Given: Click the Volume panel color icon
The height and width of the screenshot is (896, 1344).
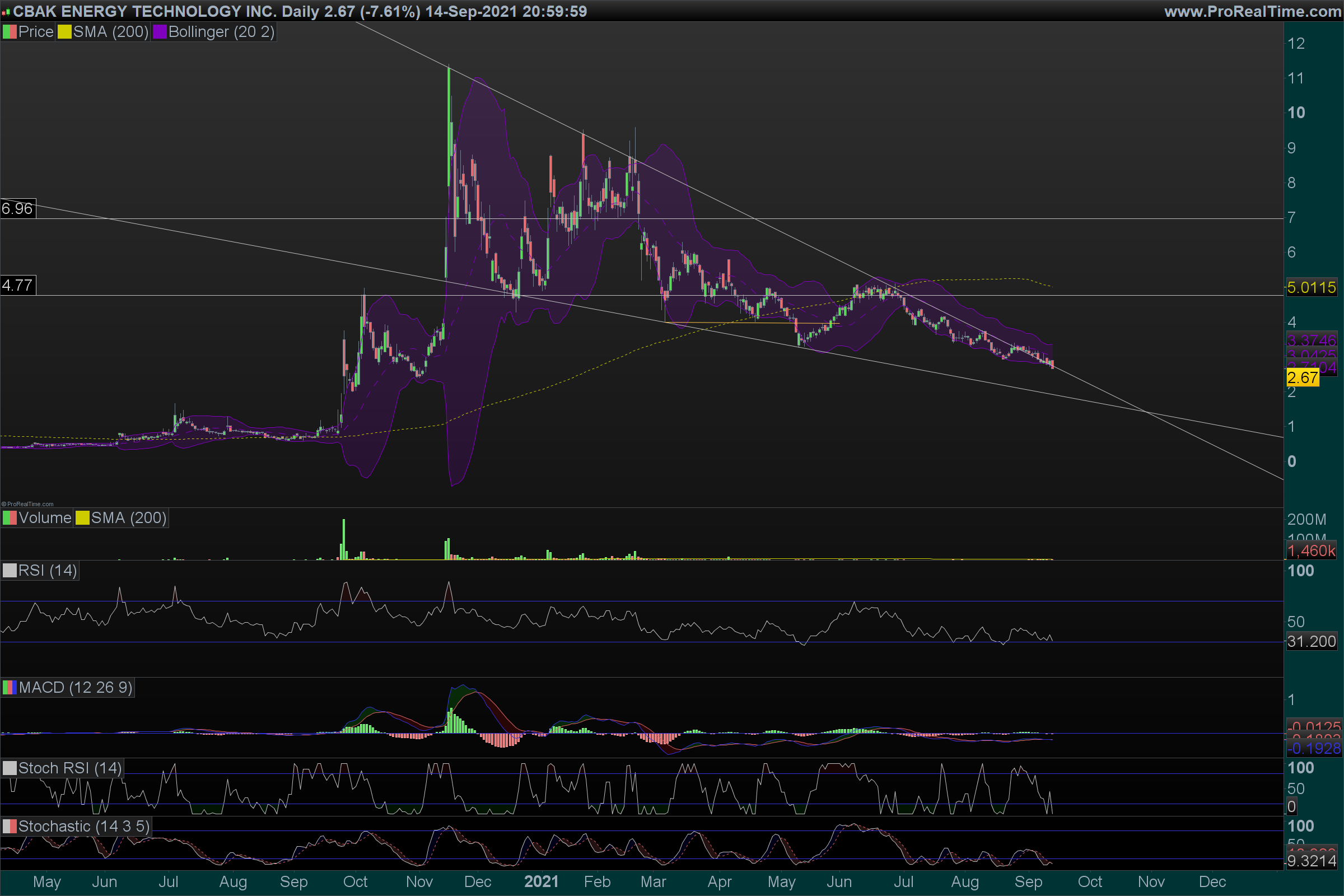Looking at the screenshot, I should tap(10, 517).
